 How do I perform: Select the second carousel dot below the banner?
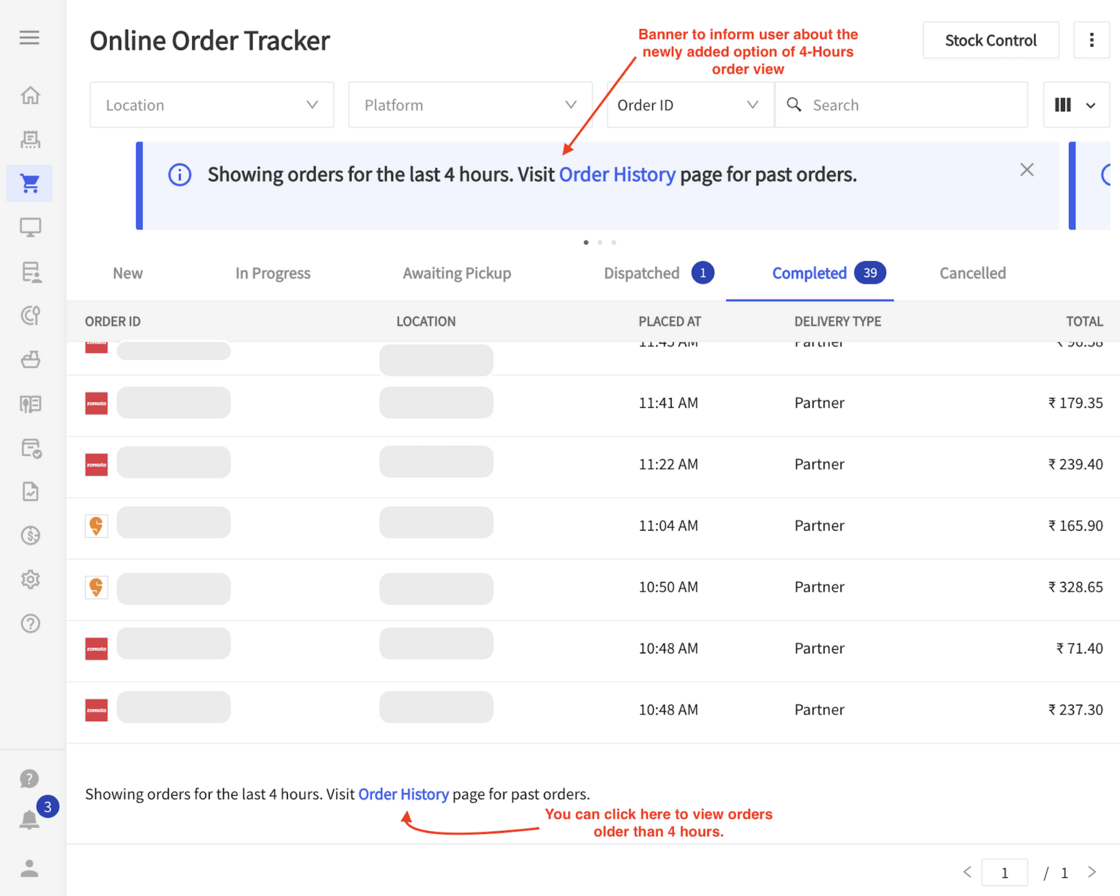coord(599,242)
